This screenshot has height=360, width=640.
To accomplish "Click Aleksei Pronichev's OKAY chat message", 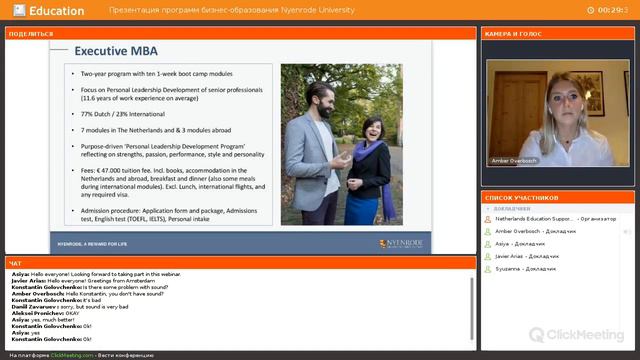I will tap(45, 313).
